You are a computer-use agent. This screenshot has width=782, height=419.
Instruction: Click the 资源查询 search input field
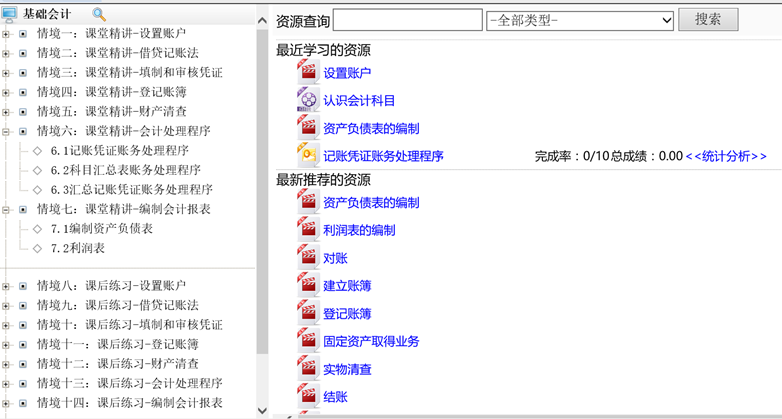(407, 20)
